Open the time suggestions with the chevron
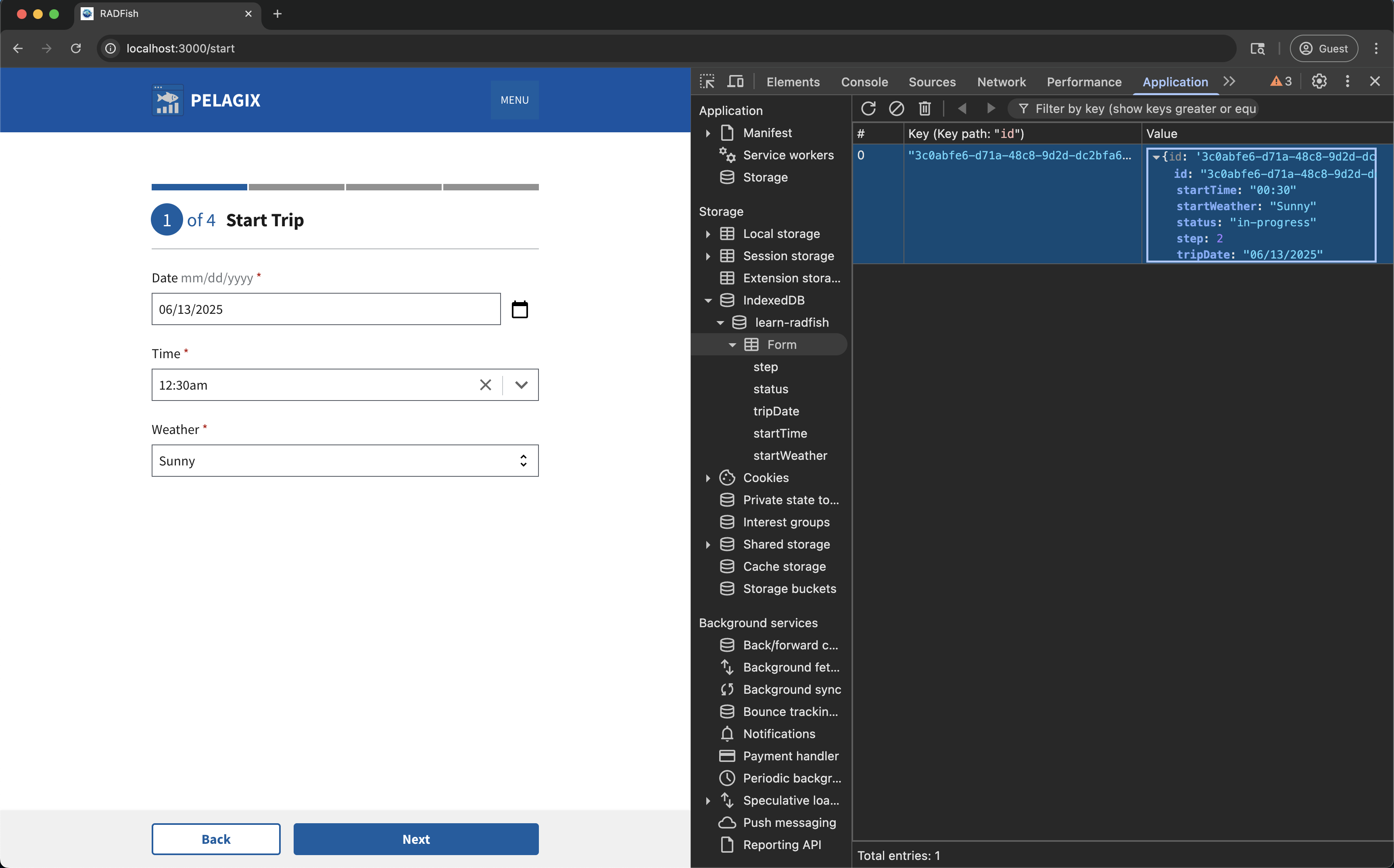Screen dimensions: 1394x868 pos(521,385)
